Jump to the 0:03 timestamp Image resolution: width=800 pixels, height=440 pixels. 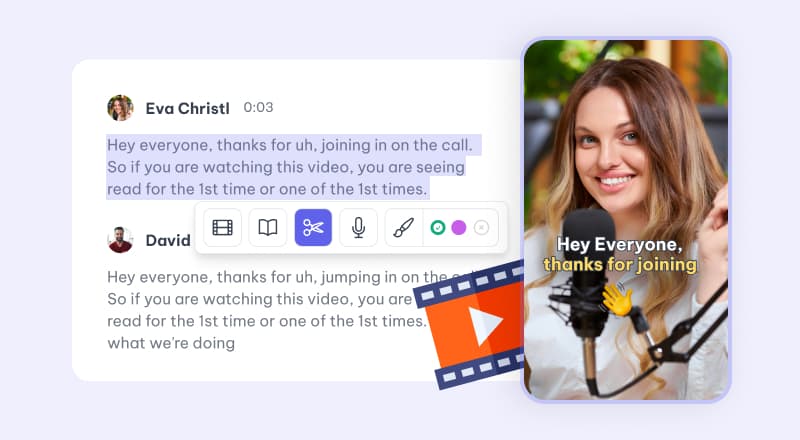click(x=258, y=108)
